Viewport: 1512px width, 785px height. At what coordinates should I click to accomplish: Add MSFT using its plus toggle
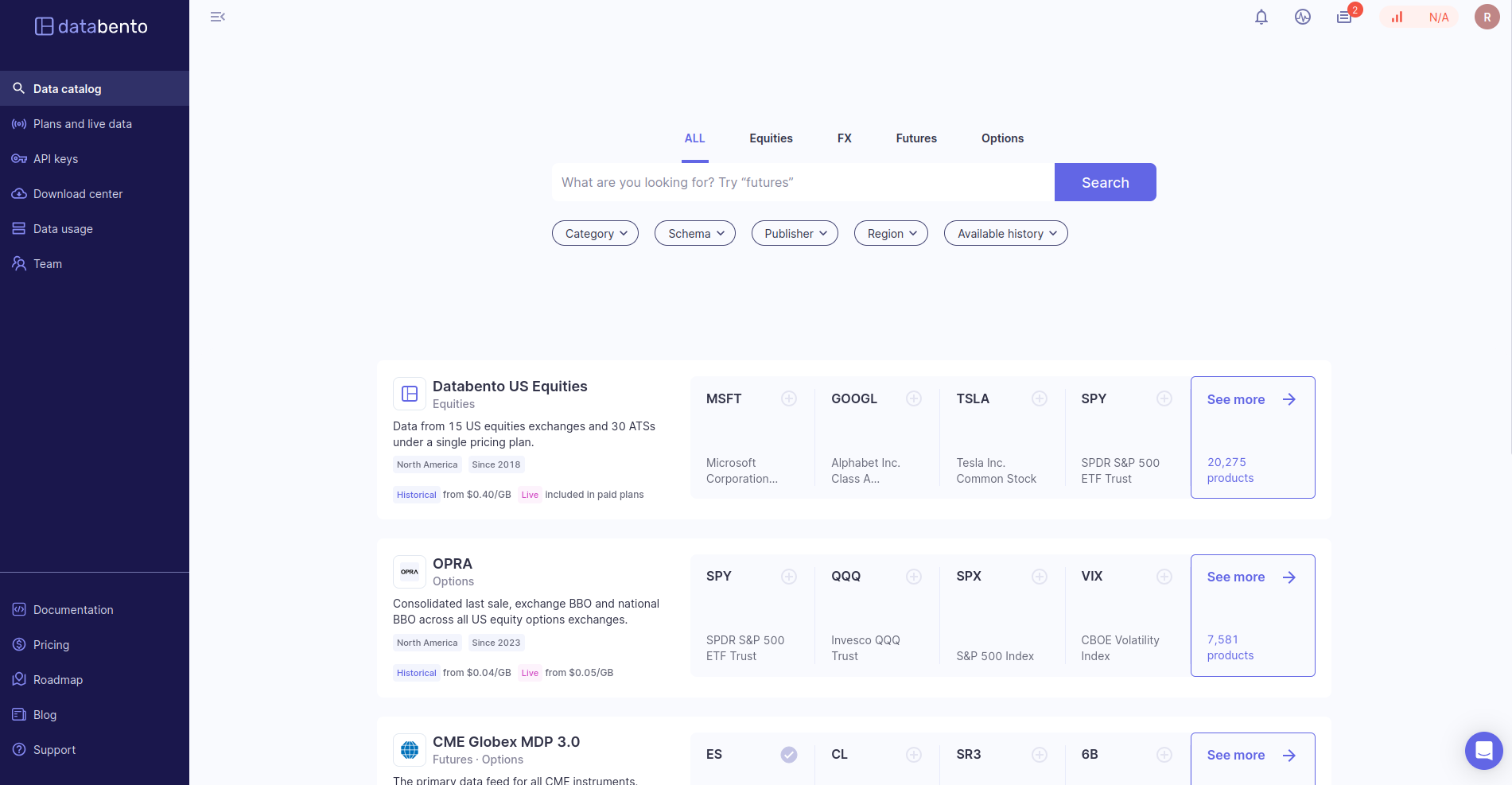[788, 398]
